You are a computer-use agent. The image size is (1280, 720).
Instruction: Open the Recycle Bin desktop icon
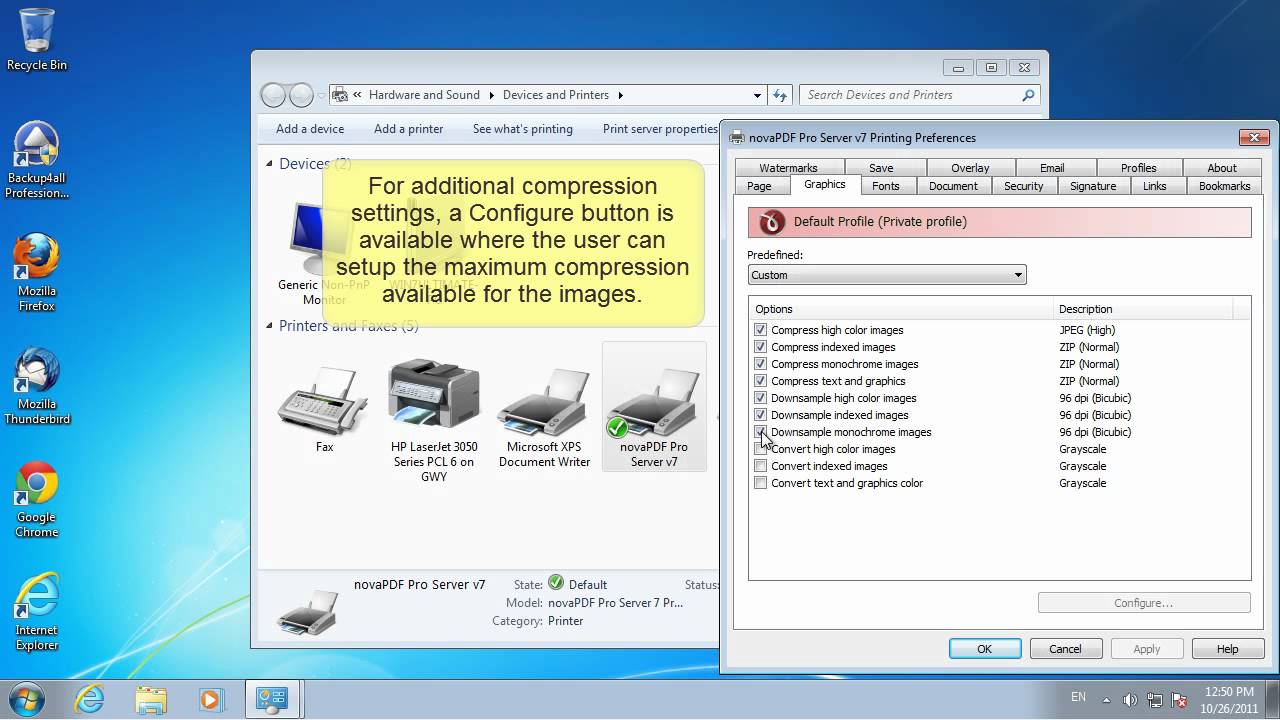click(37, 40)
